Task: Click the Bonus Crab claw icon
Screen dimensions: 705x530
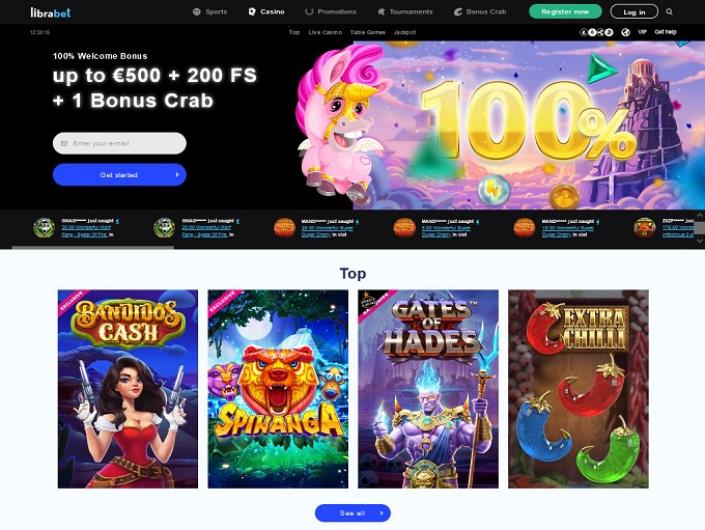Action: 458,12
